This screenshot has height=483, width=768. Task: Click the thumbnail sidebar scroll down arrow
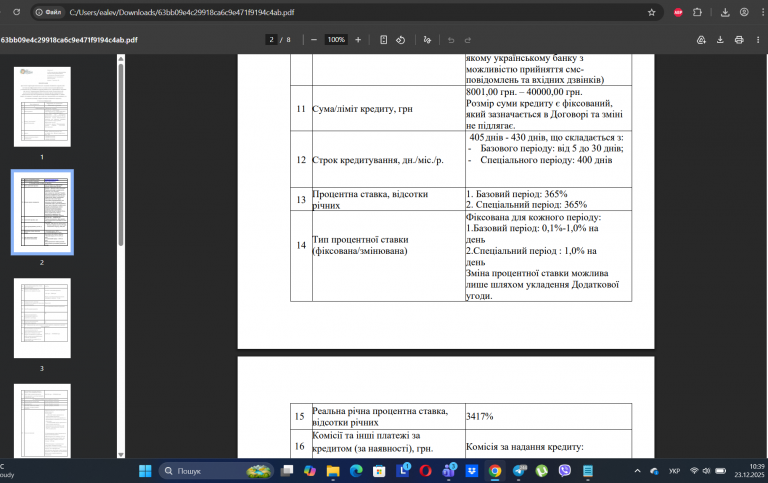(x=121, y=455)
